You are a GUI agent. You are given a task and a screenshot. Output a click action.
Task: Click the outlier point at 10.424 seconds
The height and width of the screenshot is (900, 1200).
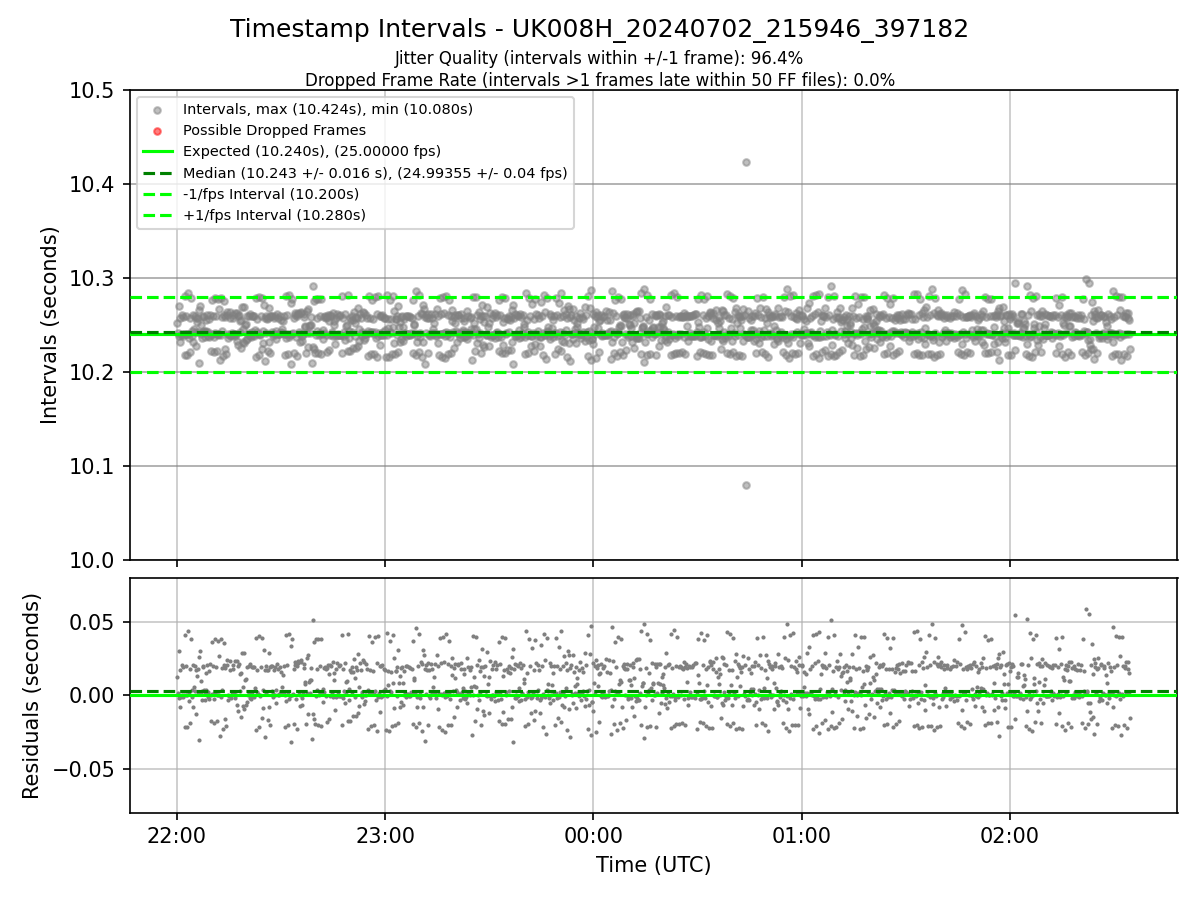click(x=746, y=162)
